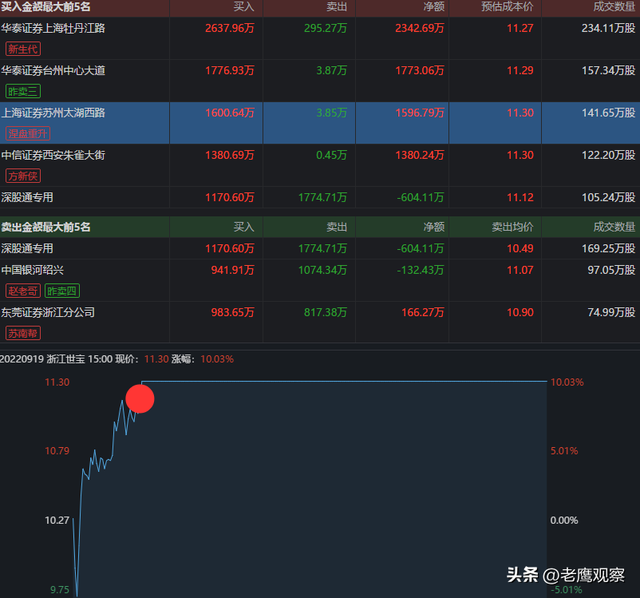Click the 10.79 price axis label

57,451
